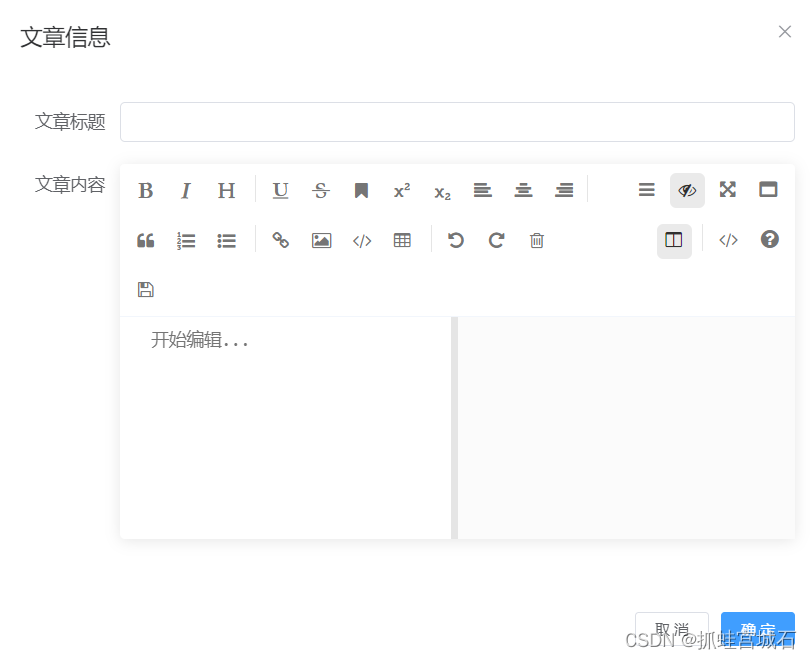
Task: Insert a hyperlink
Action: coord(280,240)
